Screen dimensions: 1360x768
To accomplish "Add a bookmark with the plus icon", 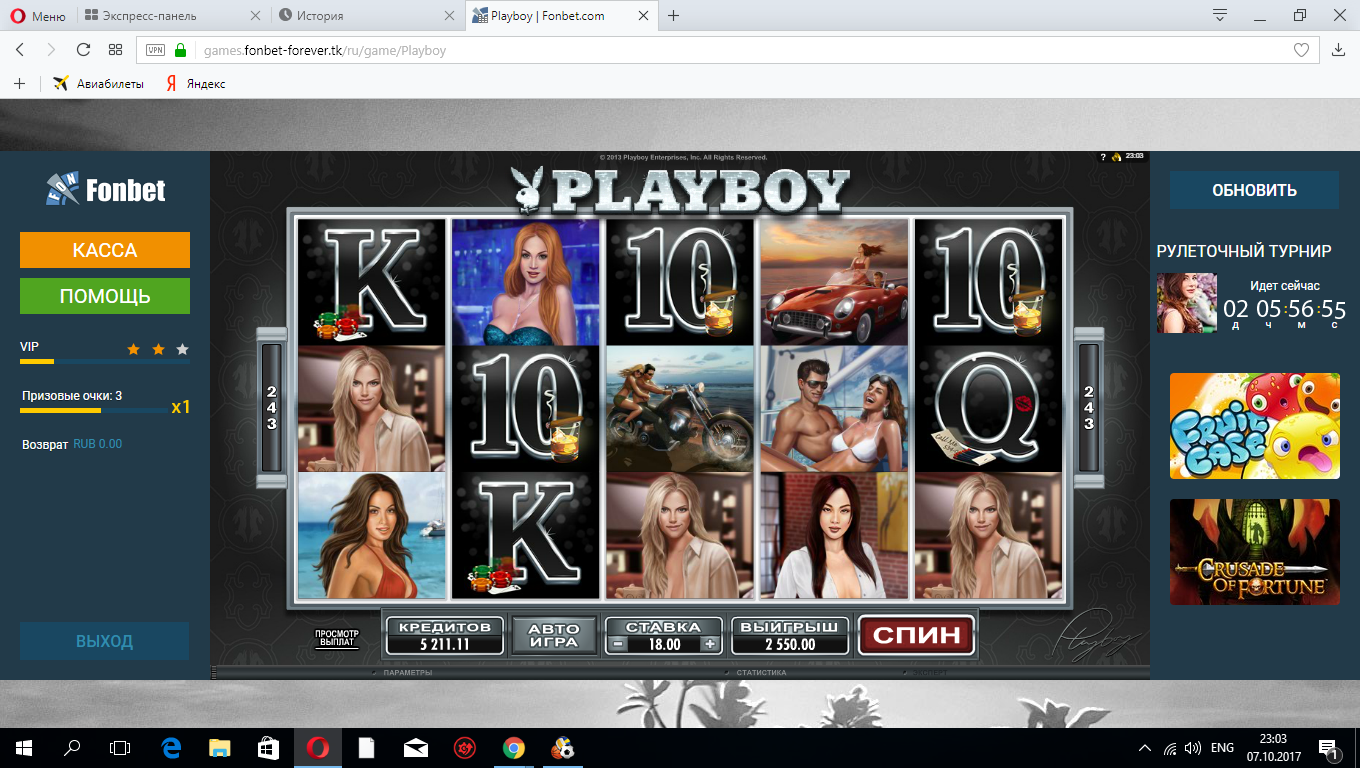I will coord(19,84).
